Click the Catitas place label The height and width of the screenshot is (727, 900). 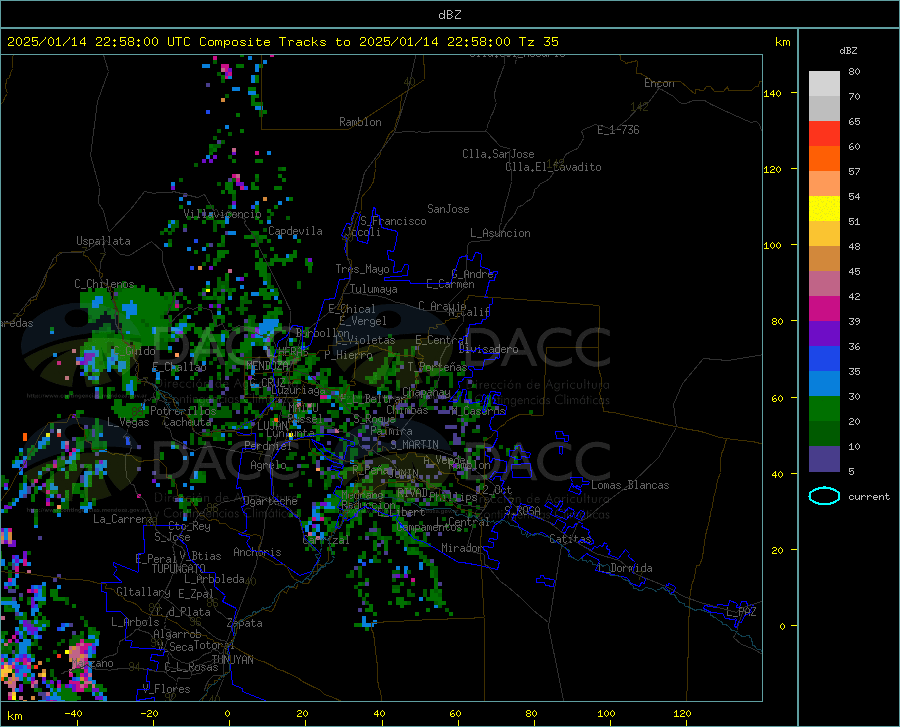click(570, 539)
